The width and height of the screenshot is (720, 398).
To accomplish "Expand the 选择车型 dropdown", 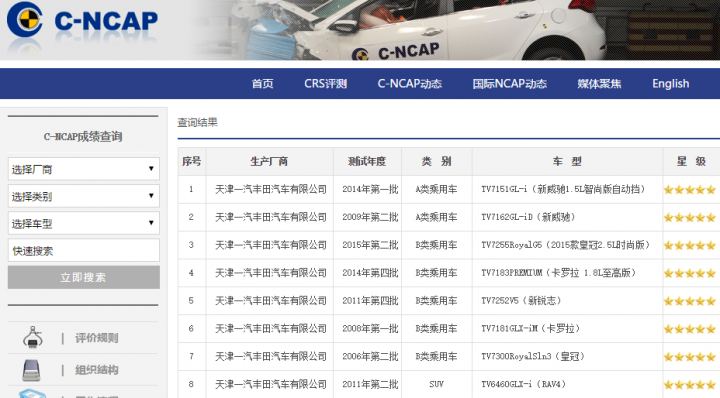I will [84, 223].
